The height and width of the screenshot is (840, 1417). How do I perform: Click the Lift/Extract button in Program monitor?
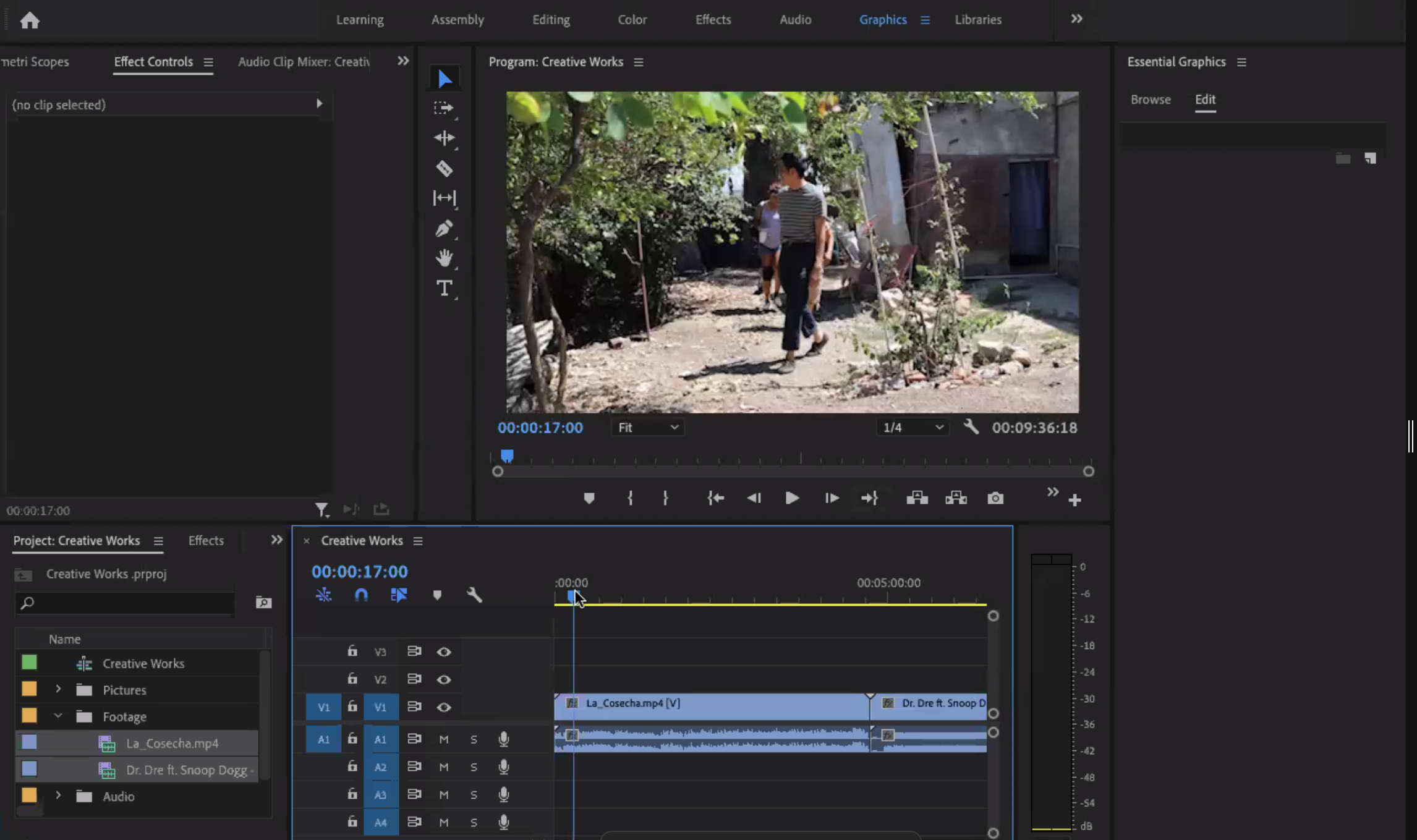[917, 498]
